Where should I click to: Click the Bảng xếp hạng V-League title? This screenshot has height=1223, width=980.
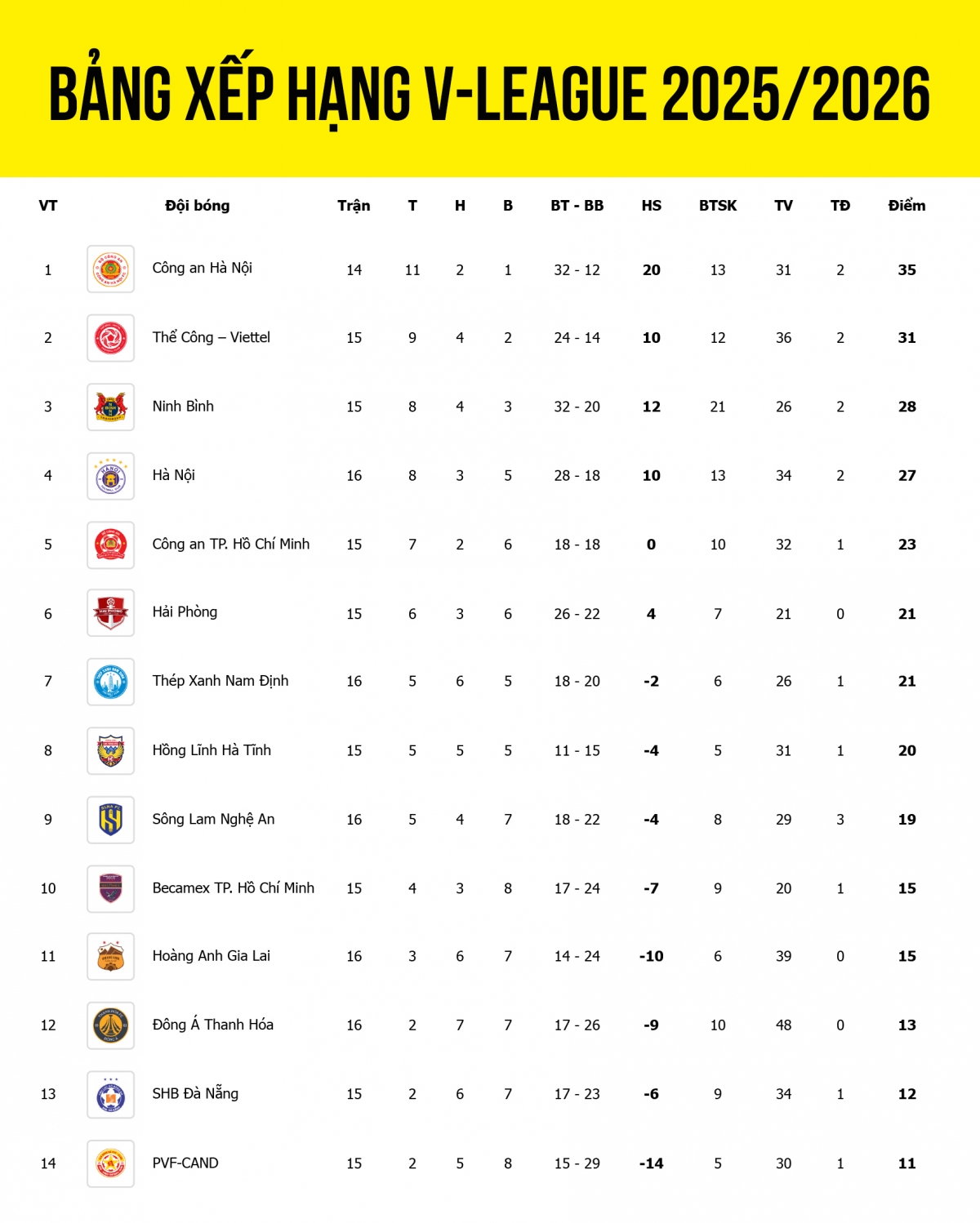[490, 94]
